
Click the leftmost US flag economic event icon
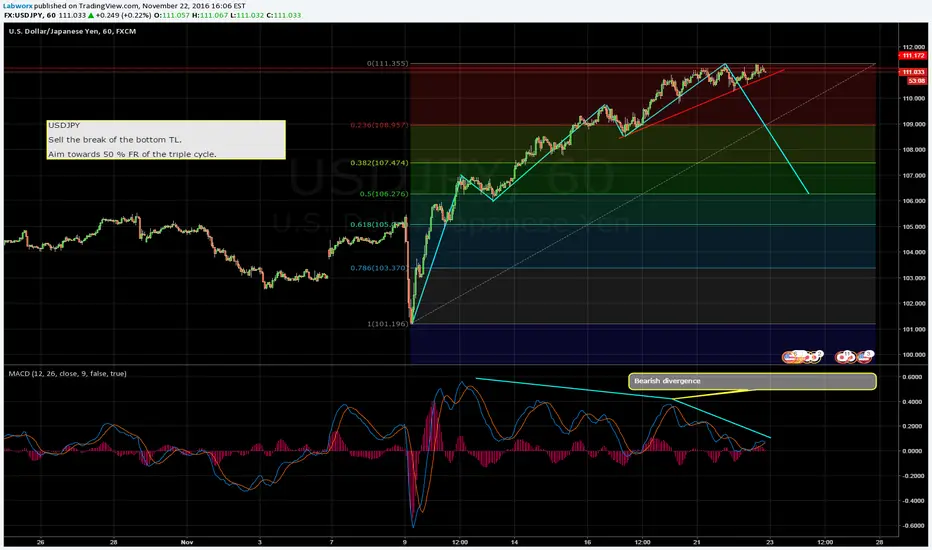[789, 357]
